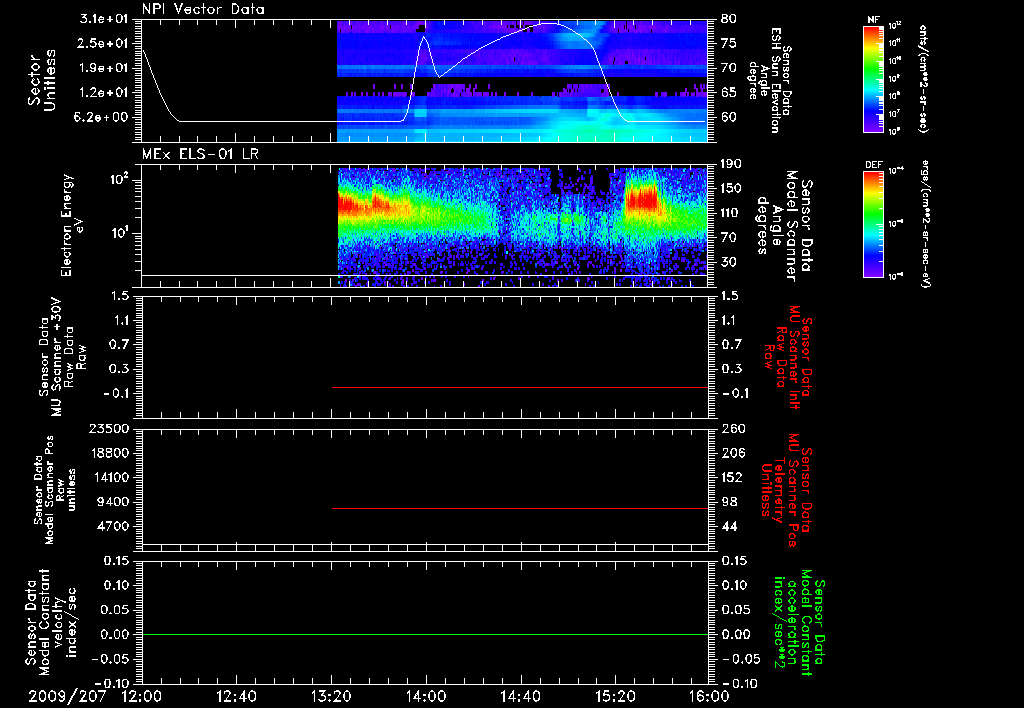Image resolution: width=1024 pixels, height=708 pixels.
Task: Click the 12:40 time tick label
Action: [236, 696]
